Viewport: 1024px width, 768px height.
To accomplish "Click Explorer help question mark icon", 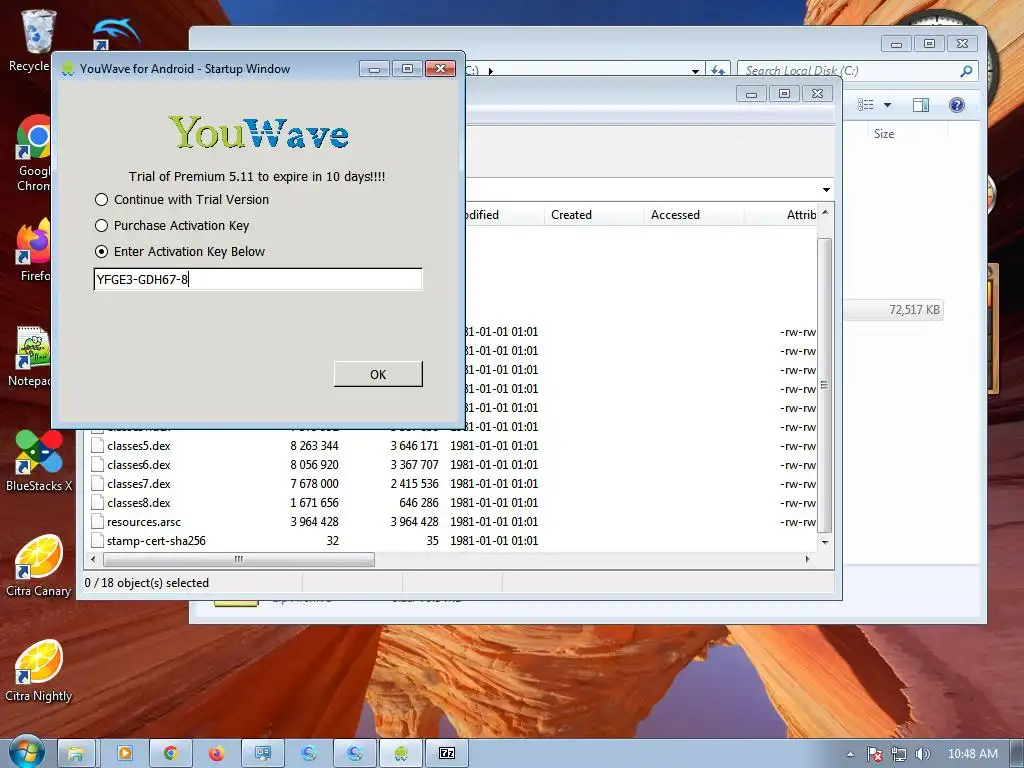I will pyautogui.click(x=957, y=104).
